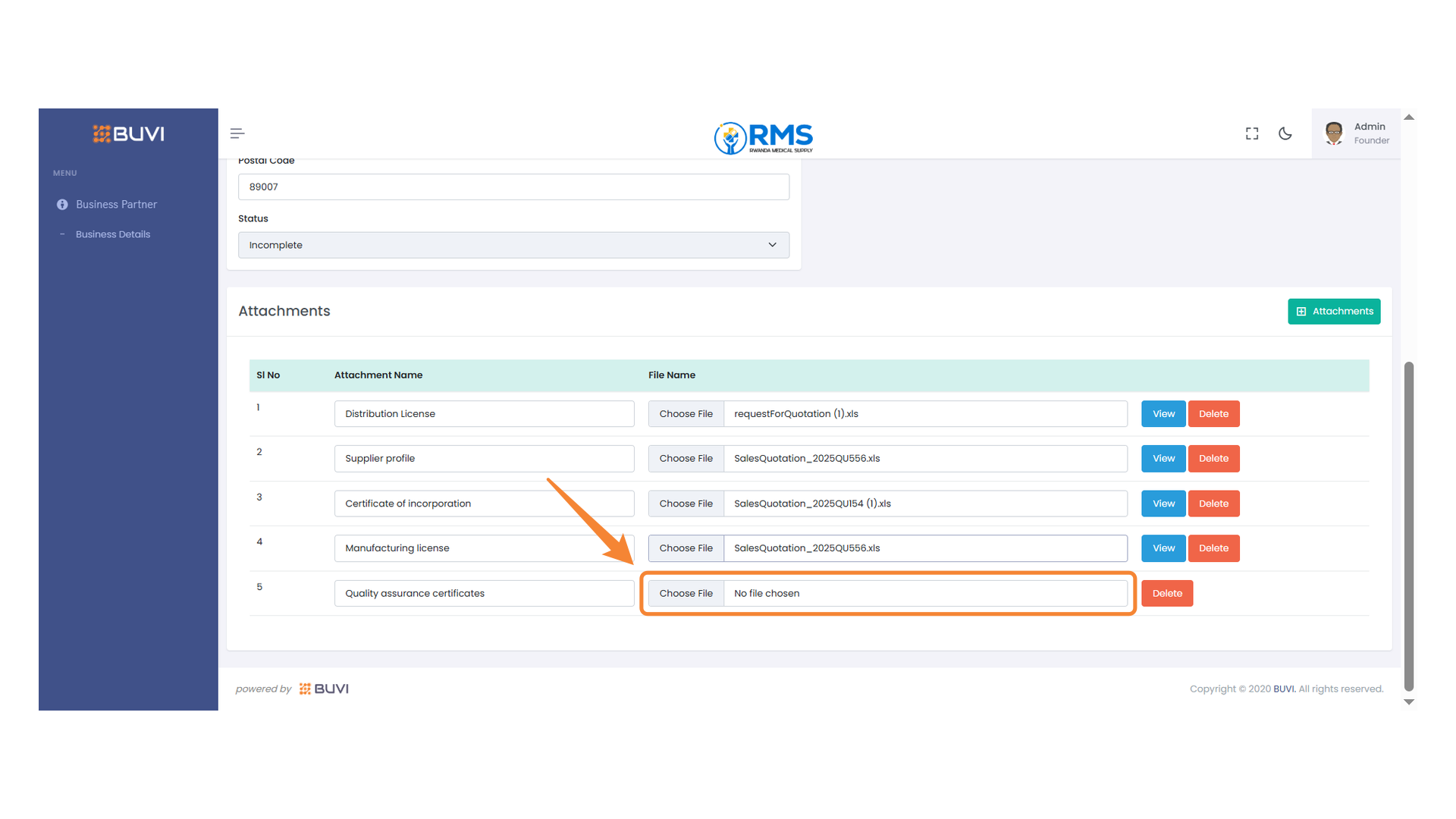This screenshot has width=1456, height=819.
Task: Click the green Attachments button
Action: click(x=1333, y=311)
